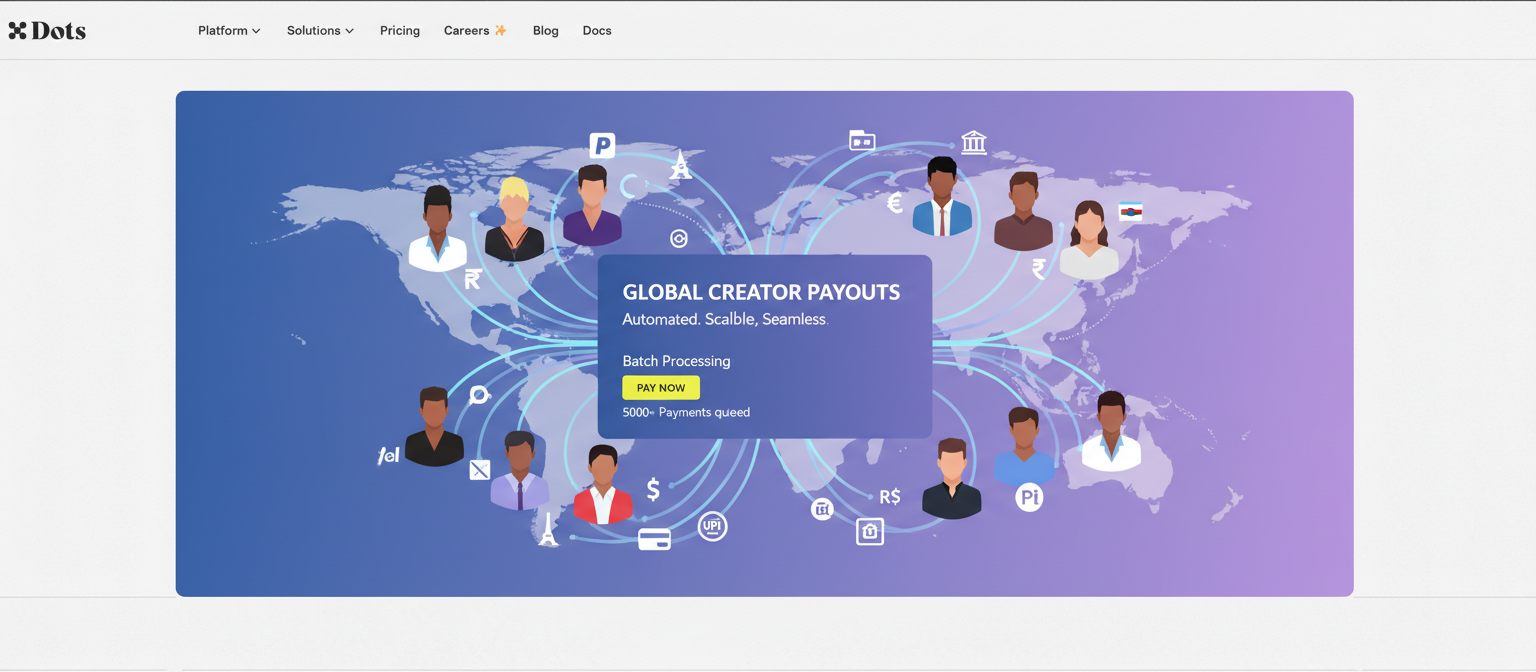
Task: Click the dollar sign icon
Action: 653,489
